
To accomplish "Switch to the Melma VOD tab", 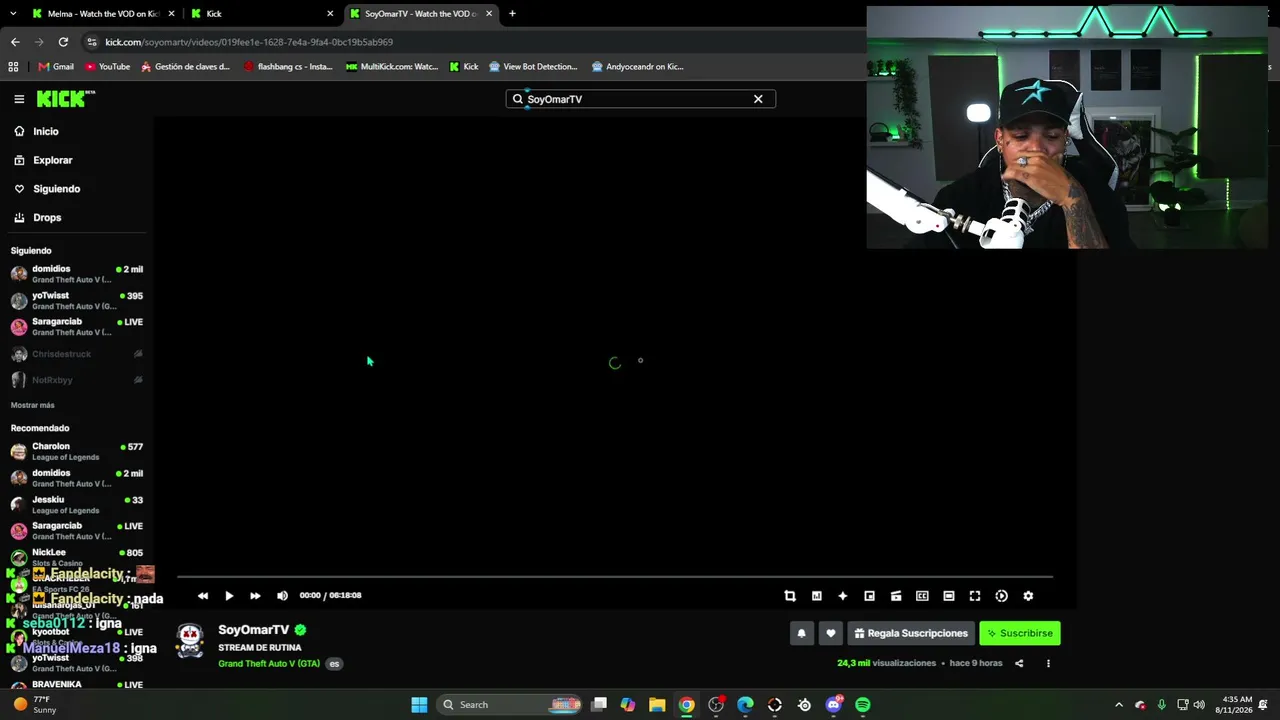I will [103, 14].
